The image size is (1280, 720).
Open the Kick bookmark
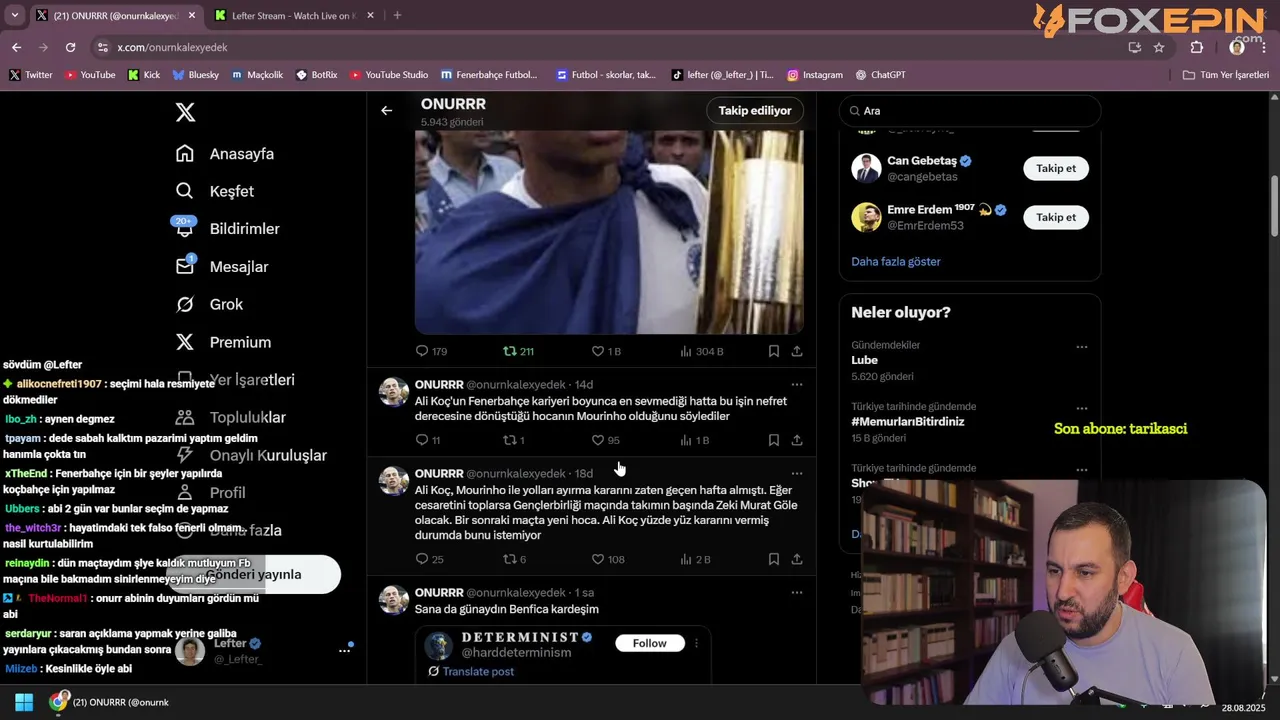[x=144, y=75]
